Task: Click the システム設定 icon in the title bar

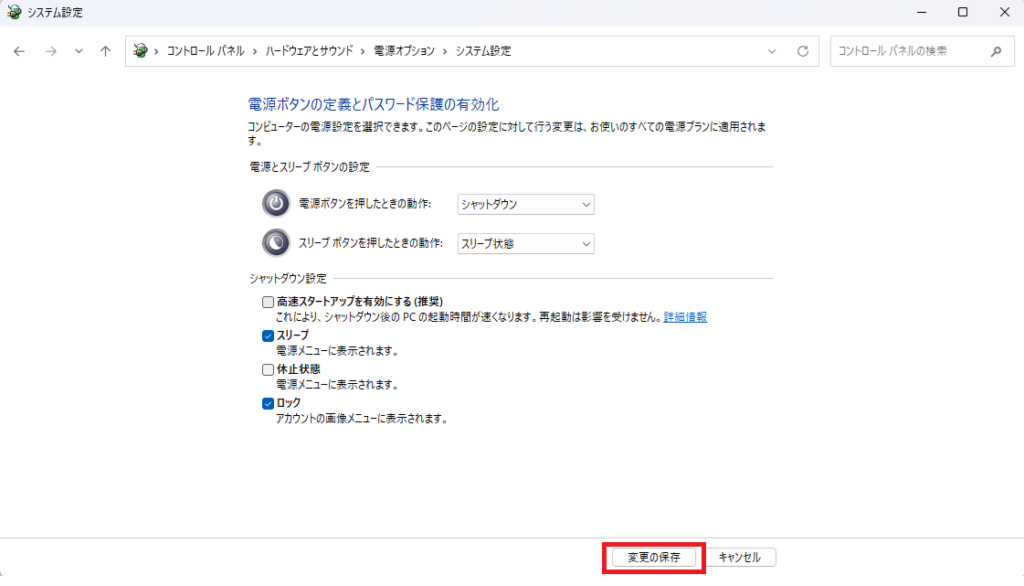Action: pos(14,12)
